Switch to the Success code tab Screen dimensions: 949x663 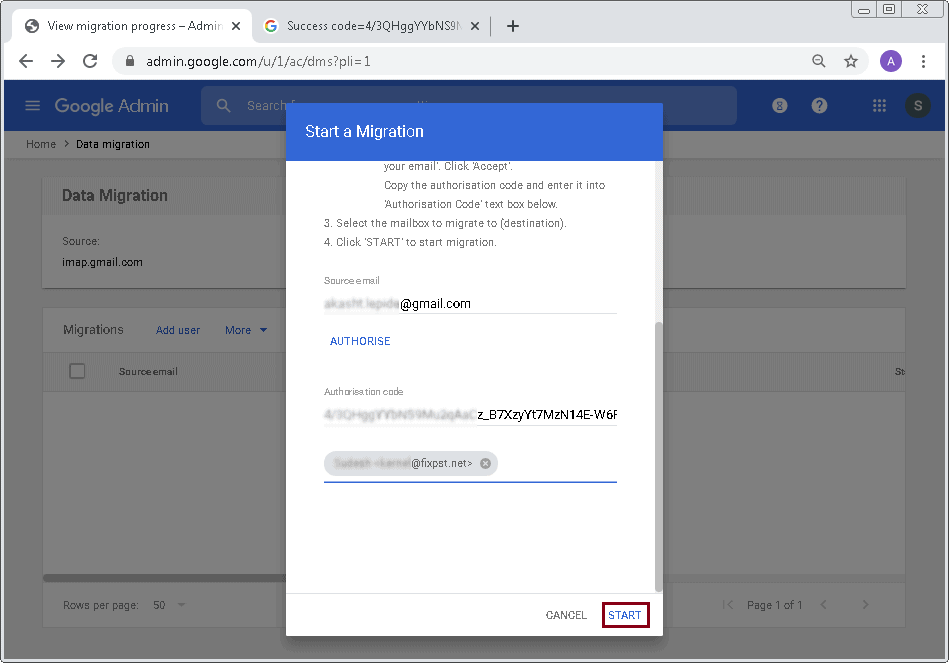(373, 26)
